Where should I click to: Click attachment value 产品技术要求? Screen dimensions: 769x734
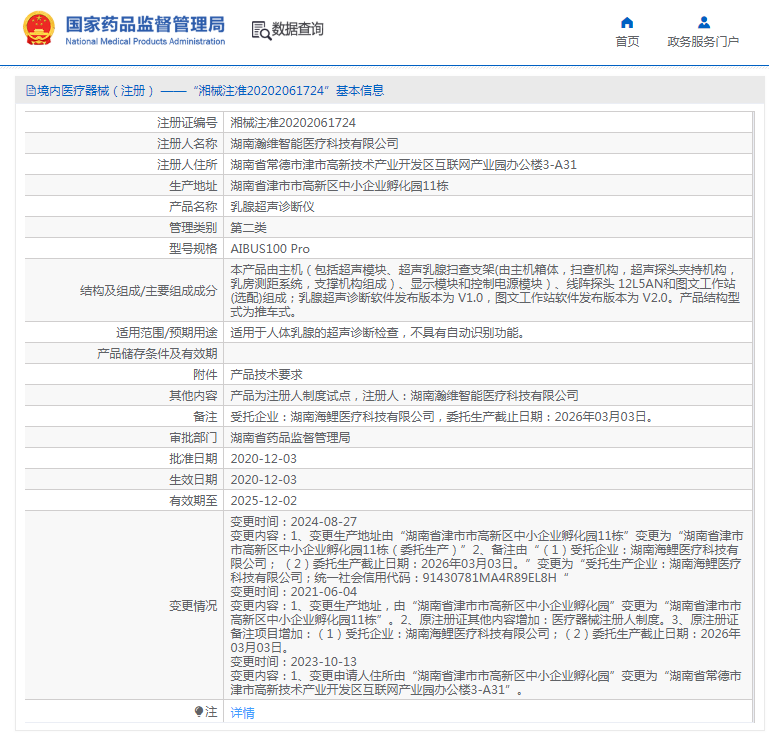click(x=266, y=375)
